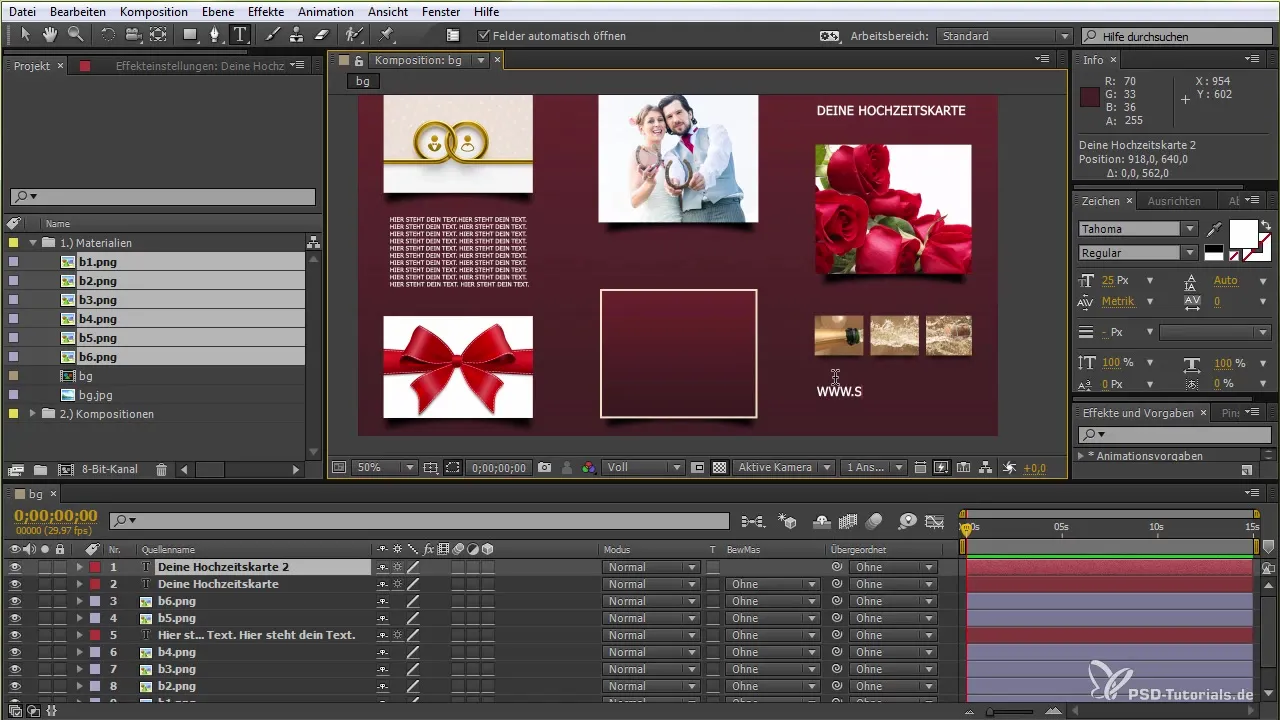The width and height of the screenshot is (1280, 720).
Task: Toggle the transparency grid icon
Action: pos(718,467)
